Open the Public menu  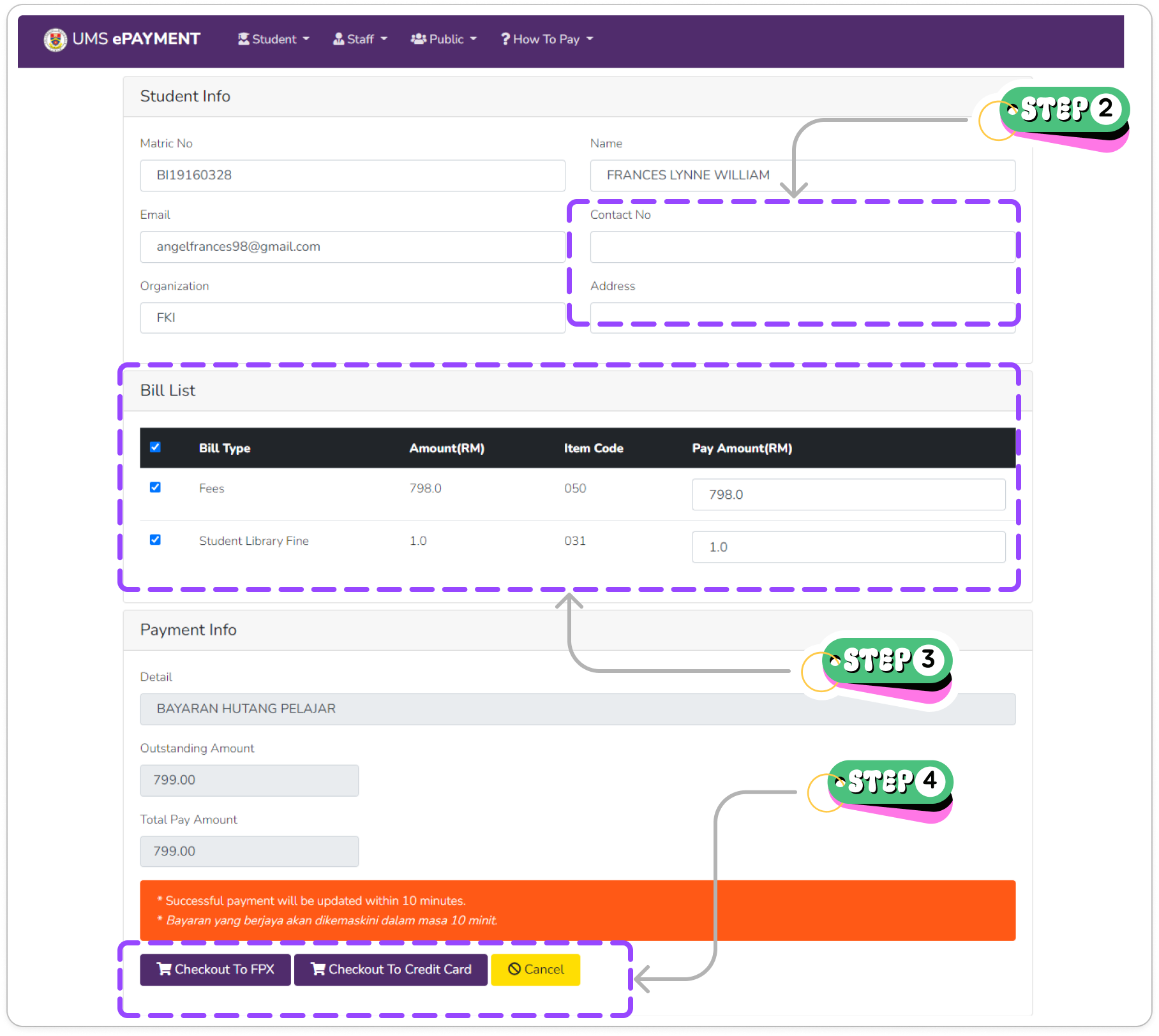445,40
